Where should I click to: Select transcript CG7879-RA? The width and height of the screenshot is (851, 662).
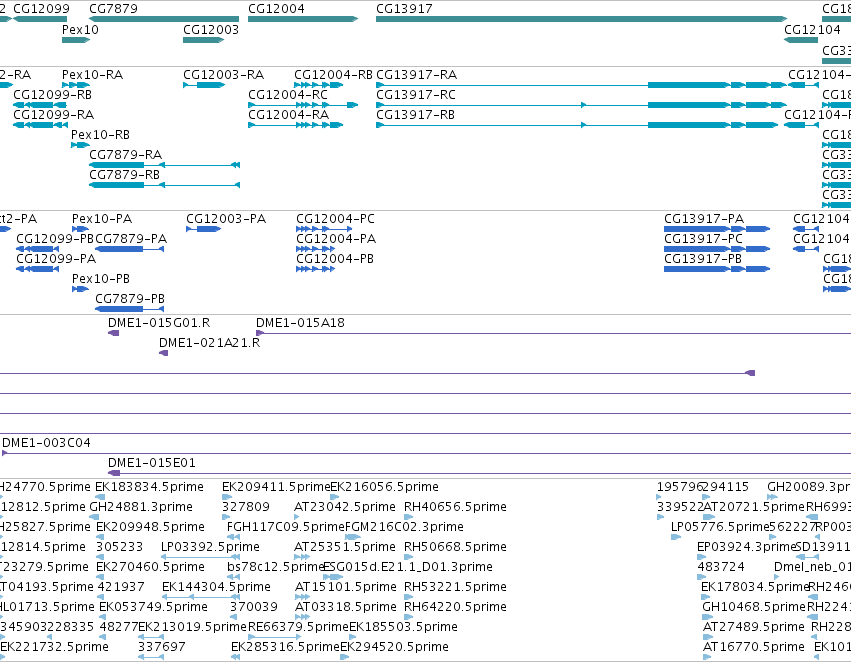tap(164, 165)
